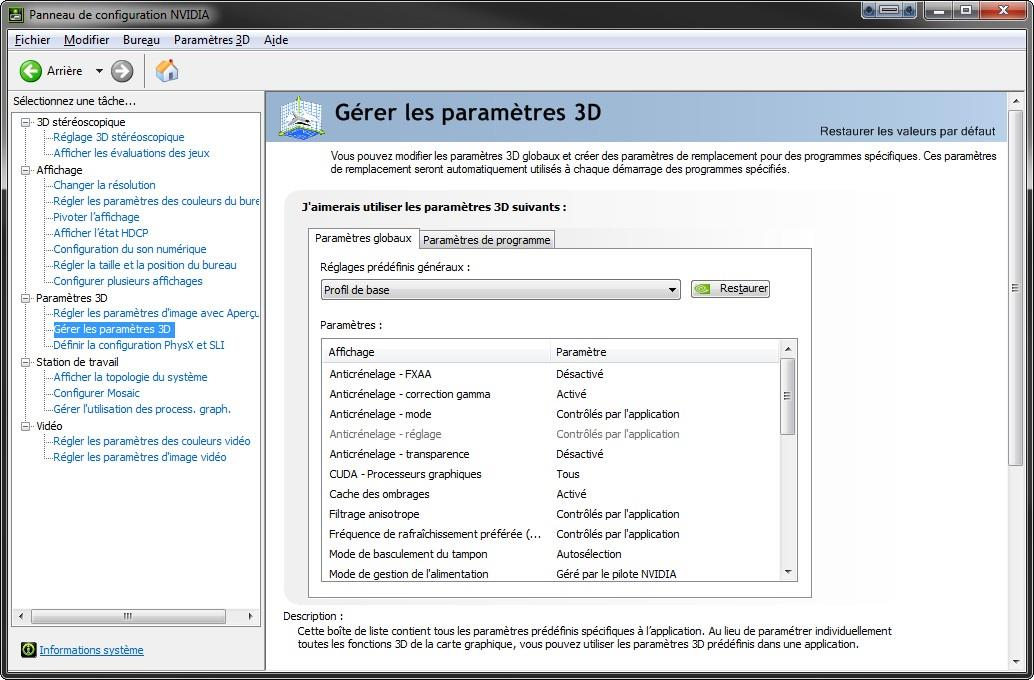The width and height of the screenshot is (1034, 680).
Task: Click the green Arrière back arrow icon
Action: 31,71
